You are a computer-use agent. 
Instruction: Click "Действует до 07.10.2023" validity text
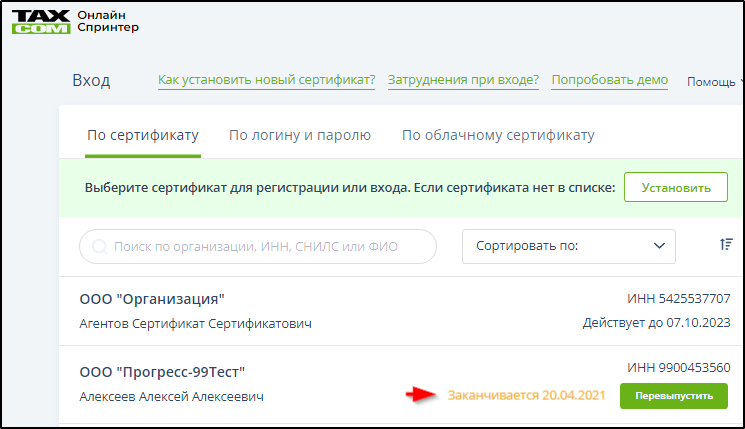click(x=656, y=323)
